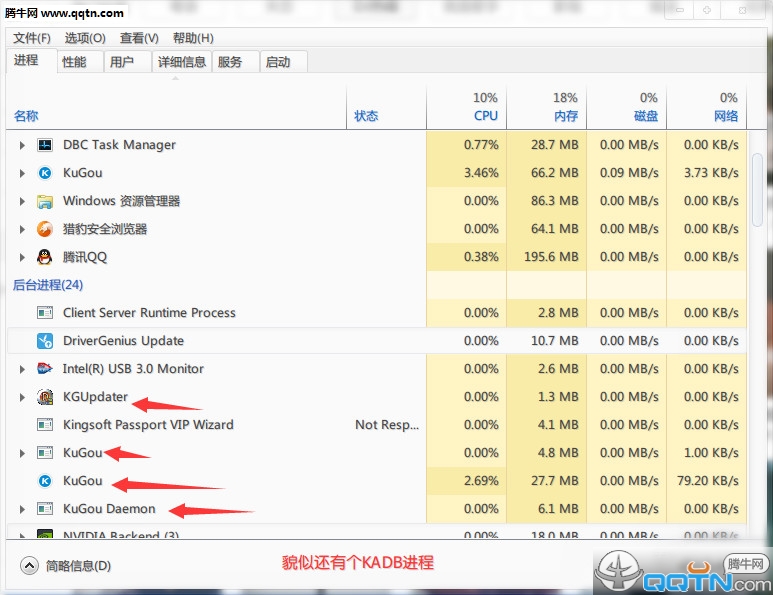The image size is (773, 595).
Task: Expand the 猎豹安全浏览器 row
Action: [22, 229]
